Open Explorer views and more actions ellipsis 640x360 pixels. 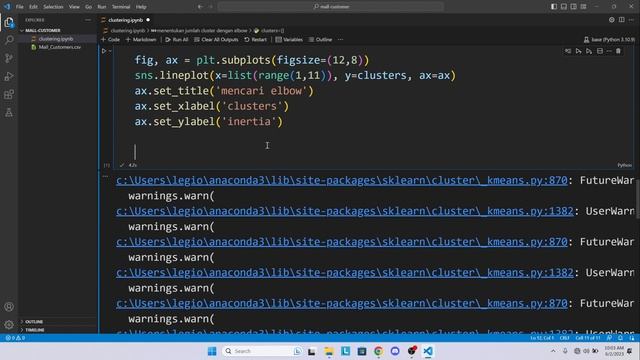click(88, 20)
